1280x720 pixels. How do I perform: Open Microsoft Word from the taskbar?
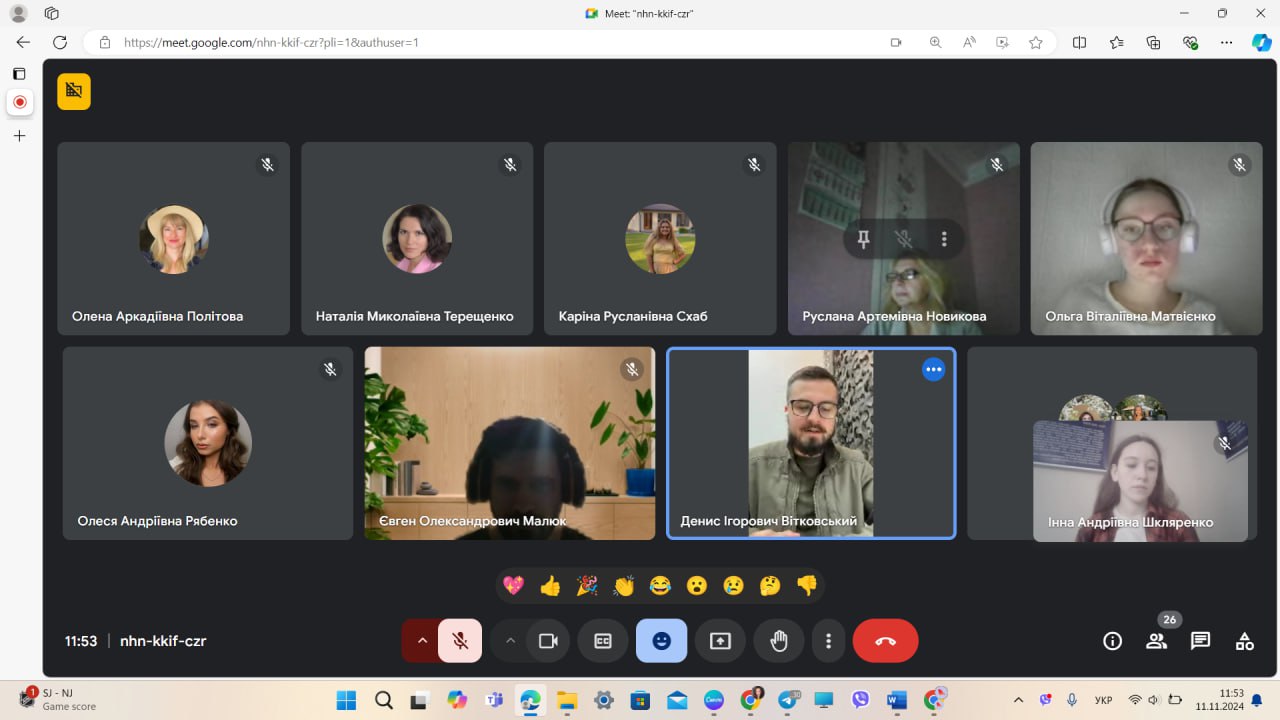896,700
